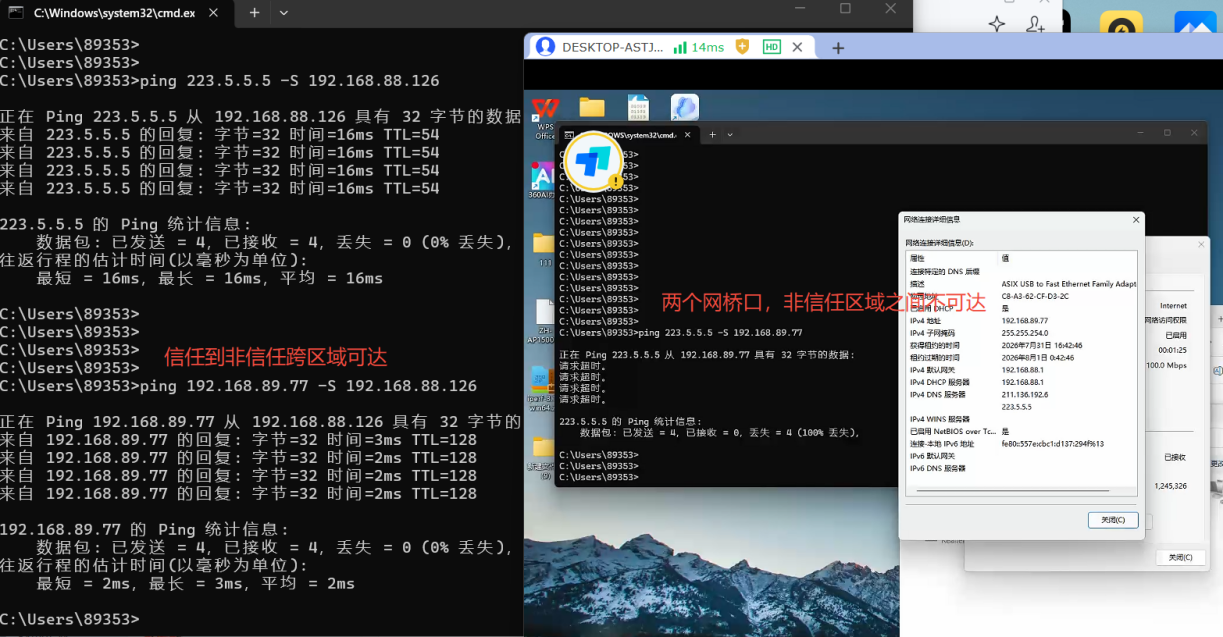Open the text document icon on remote desktop
Viewport: 1223px width, 637px height.
point(638,108)
